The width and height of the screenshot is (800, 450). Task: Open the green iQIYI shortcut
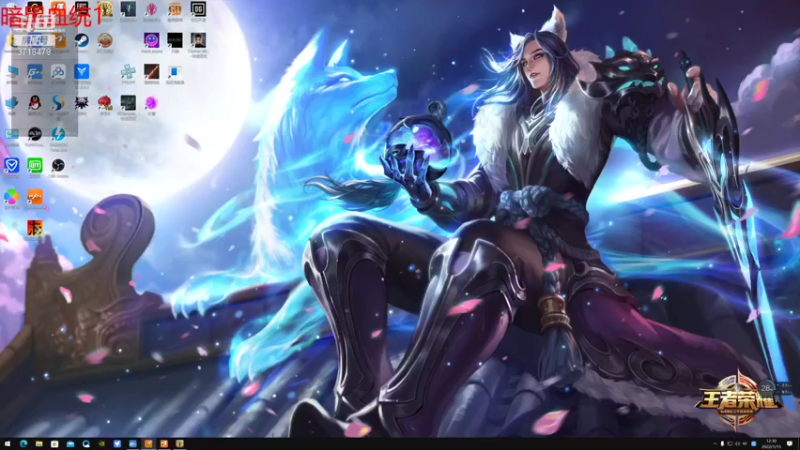[35, 165]
